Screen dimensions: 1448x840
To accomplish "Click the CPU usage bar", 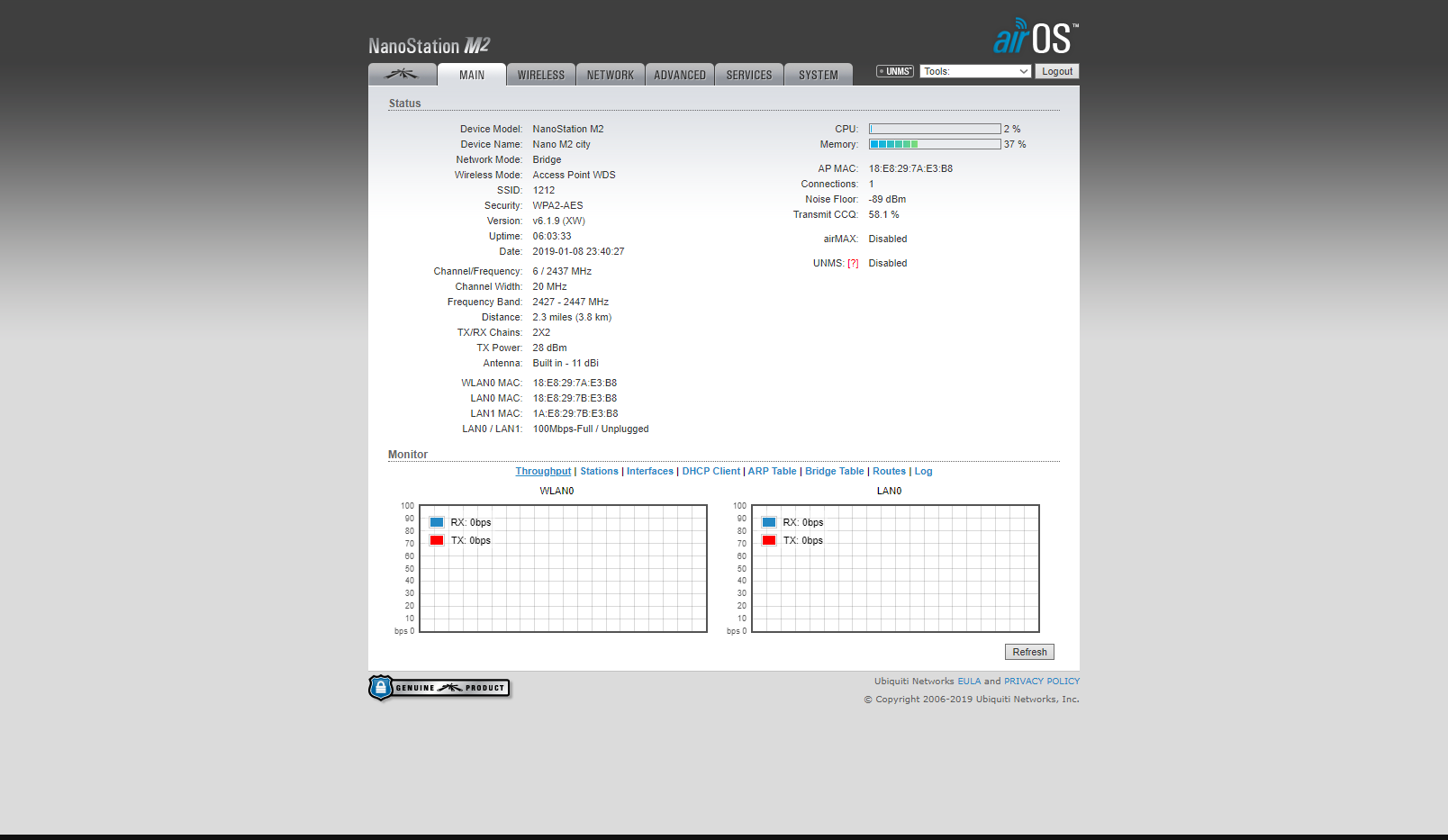I will [x=935, y=129].
